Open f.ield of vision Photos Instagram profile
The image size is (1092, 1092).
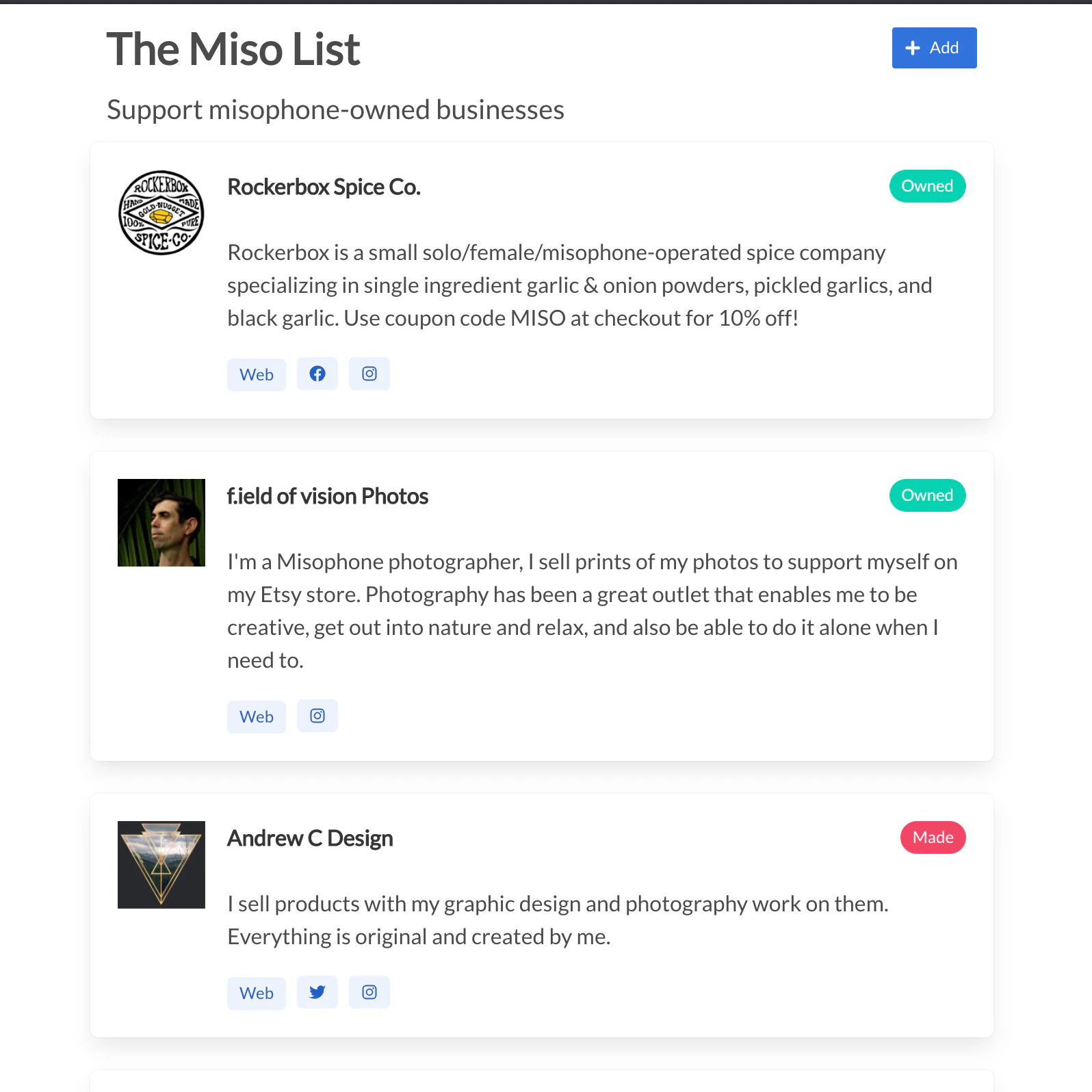[317, 716]
